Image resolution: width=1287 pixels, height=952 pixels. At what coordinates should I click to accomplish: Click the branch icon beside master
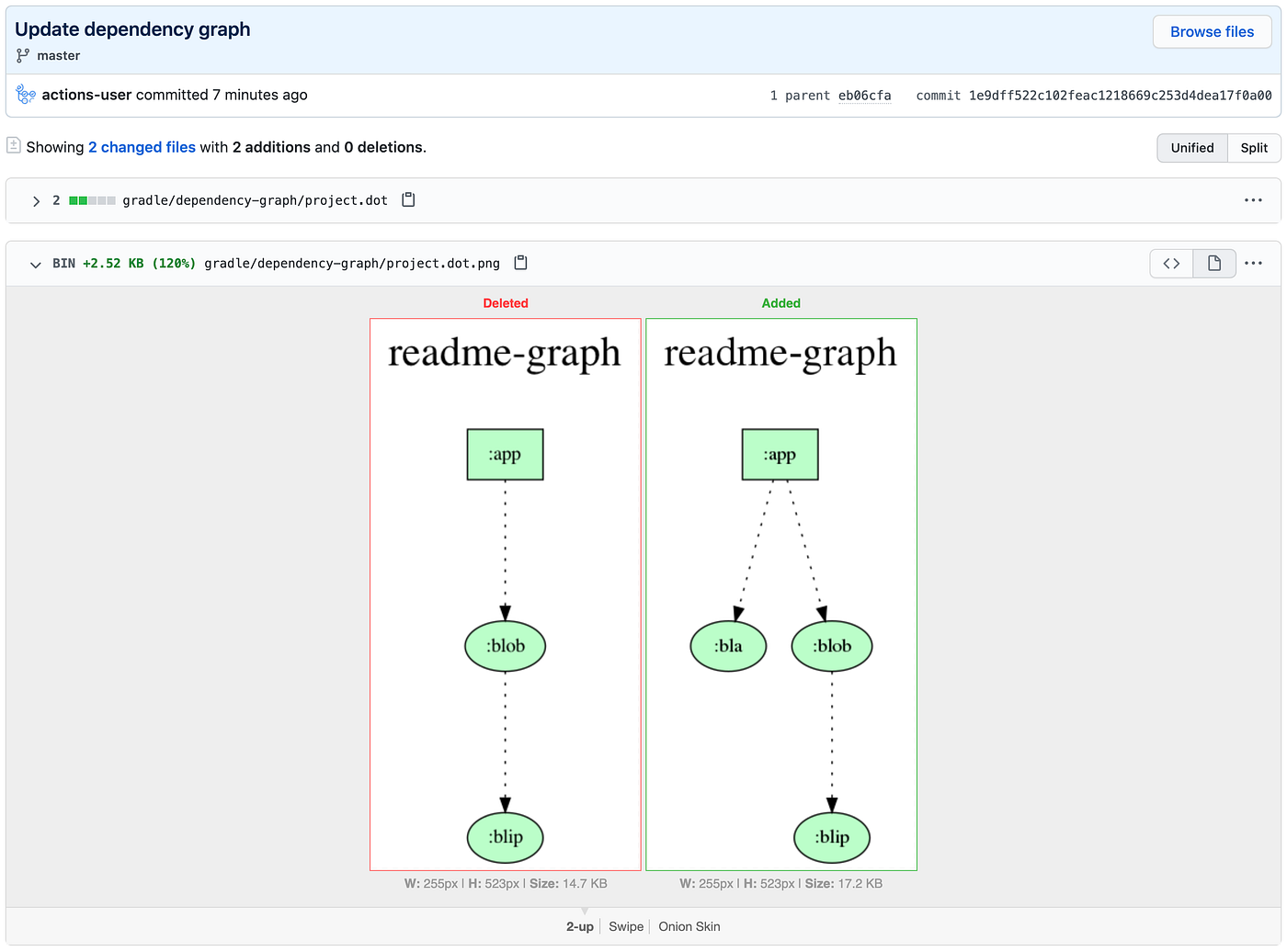(x=20, y=55)
